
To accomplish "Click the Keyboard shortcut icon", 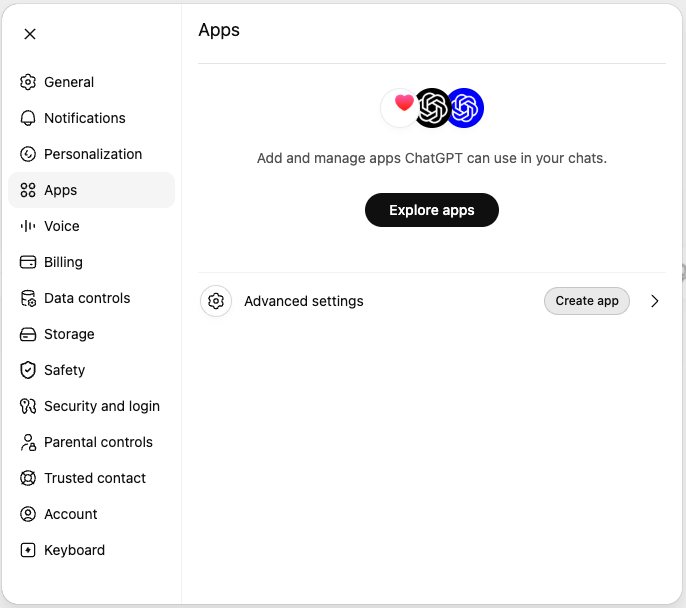I will [28, 550].
